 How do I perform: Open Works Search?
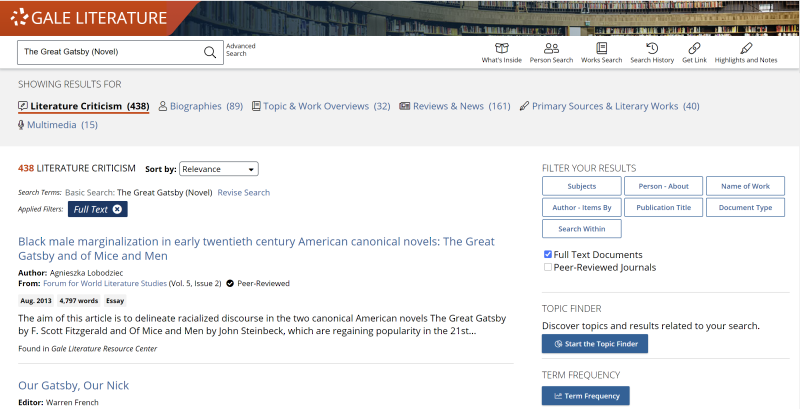coord(602,53)
